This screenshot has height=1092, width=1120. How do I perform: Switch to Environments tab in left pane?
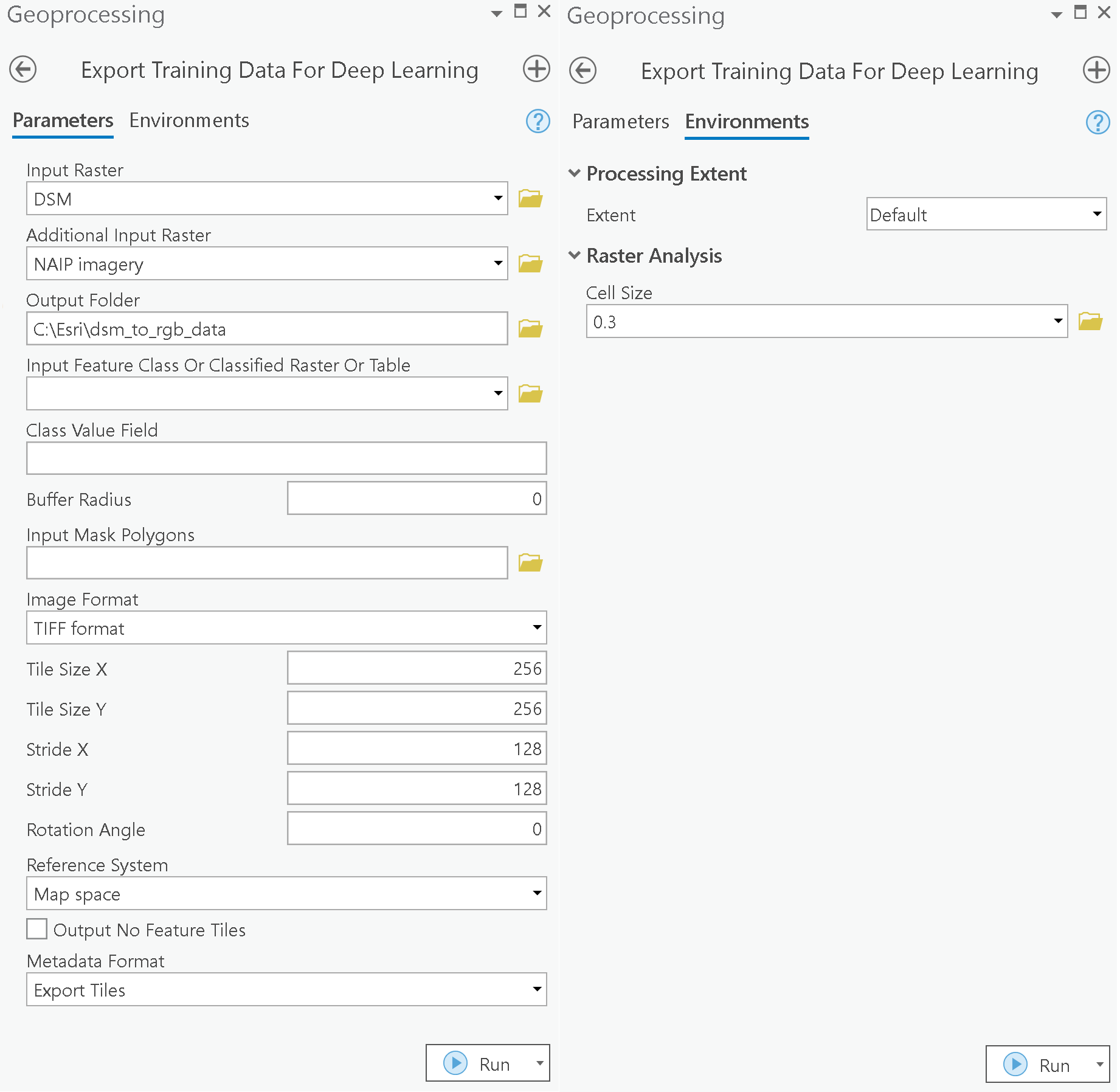pyautogui.click(x=189, y=121)
